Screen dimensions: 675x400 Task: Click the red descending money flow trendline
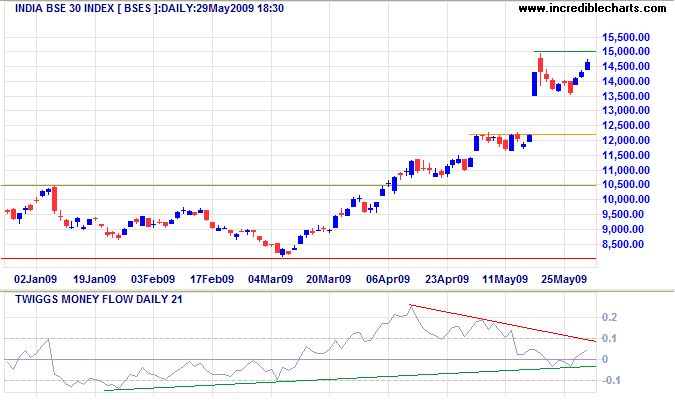click(x=503, y=323)
